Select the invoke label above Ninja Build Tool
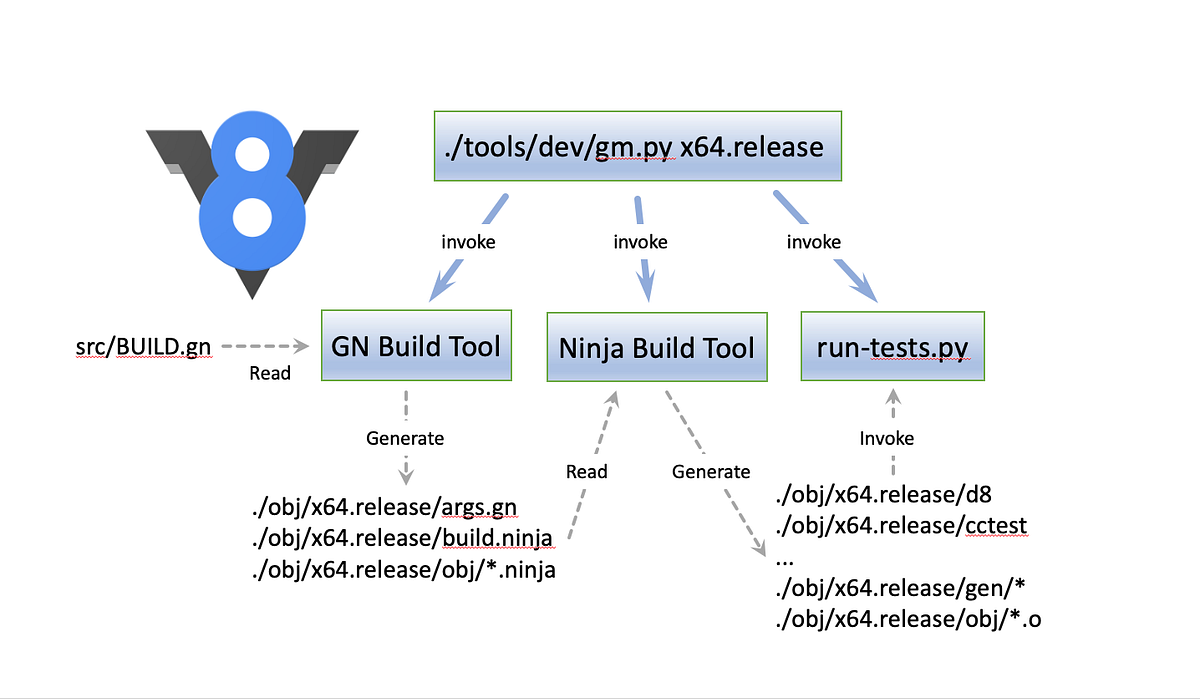This screenshot has height=699, width=1200. [640, 242]
